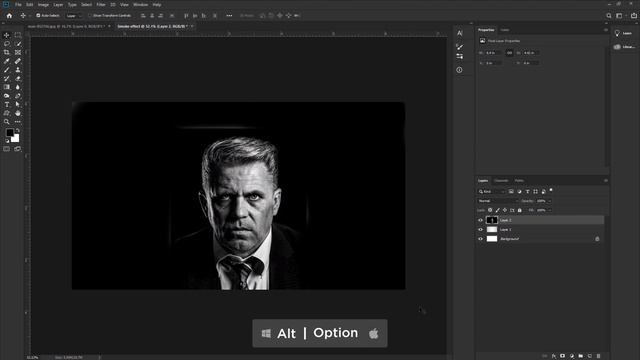Image resolution: width=640 pixels, height=360 pixels.
Task: Open the Info panel icon
Action: point(460,70)
